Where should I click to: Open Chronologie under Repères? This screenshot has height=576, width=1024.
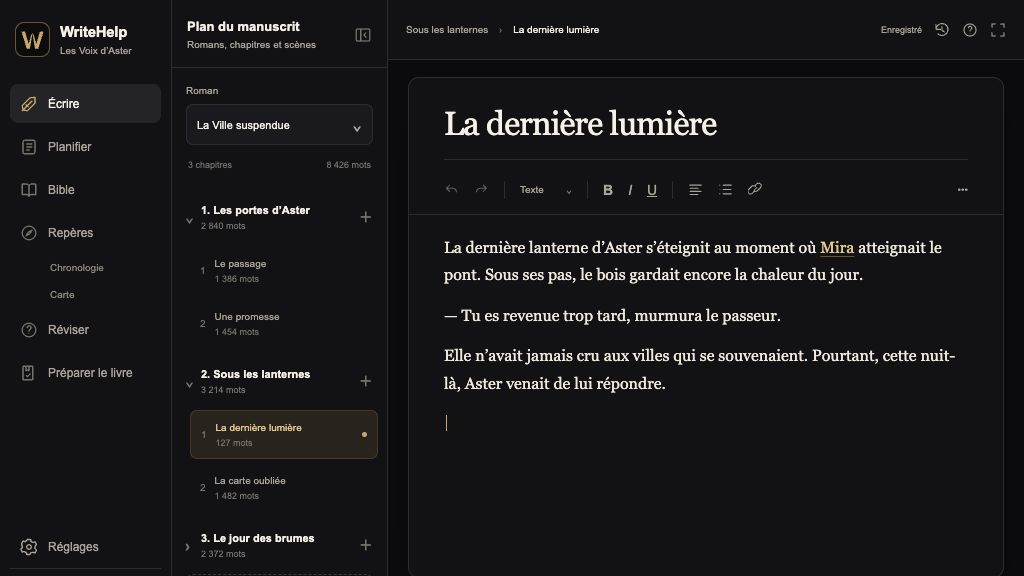pyautogui.click(x=76, y=268)
